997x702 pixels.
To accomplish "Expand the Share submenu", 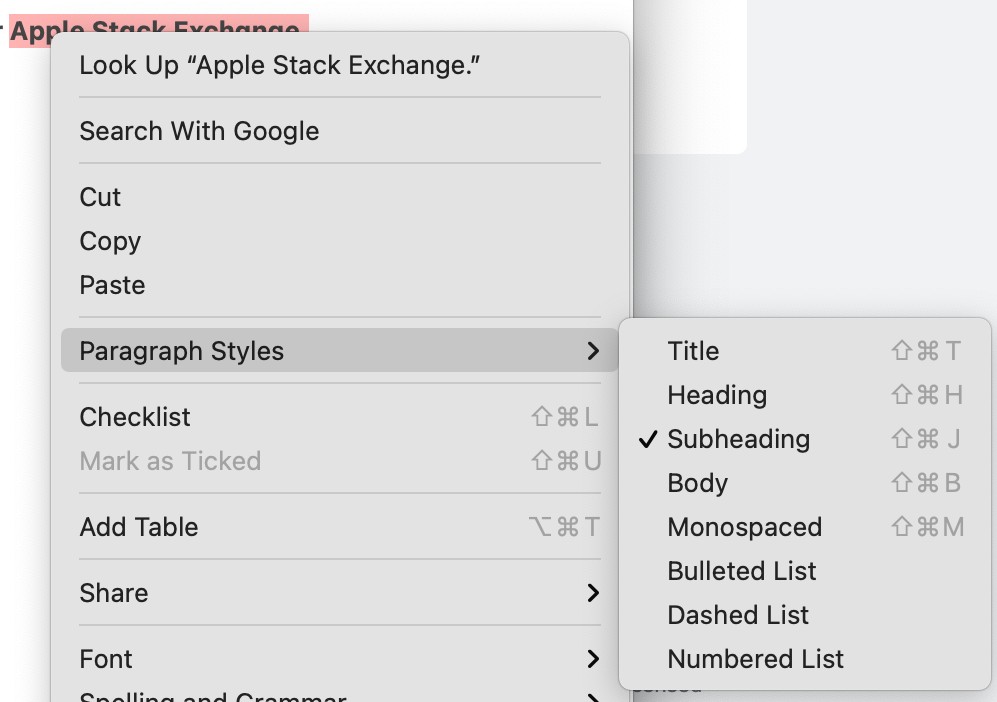I will [x=113, y=593].
